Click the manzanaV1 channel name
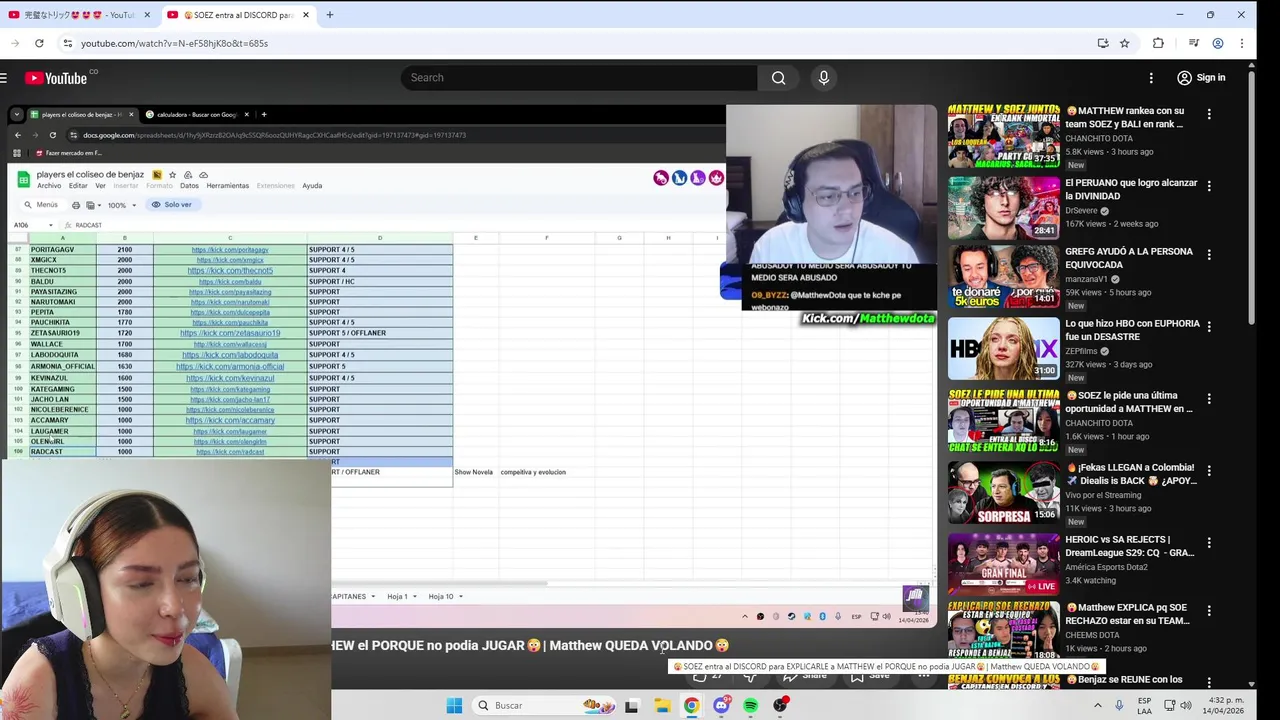The image size is (1280, 720). 1088,279
